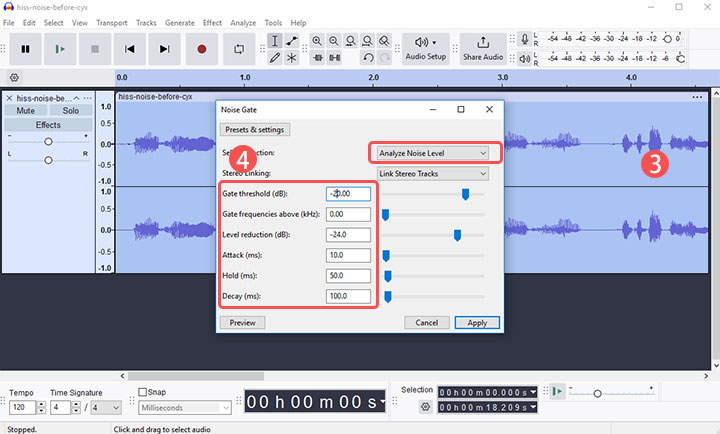This screenshot has width=720, height=434.
Task: Open the Edit menu
Action: coord(29,23)
